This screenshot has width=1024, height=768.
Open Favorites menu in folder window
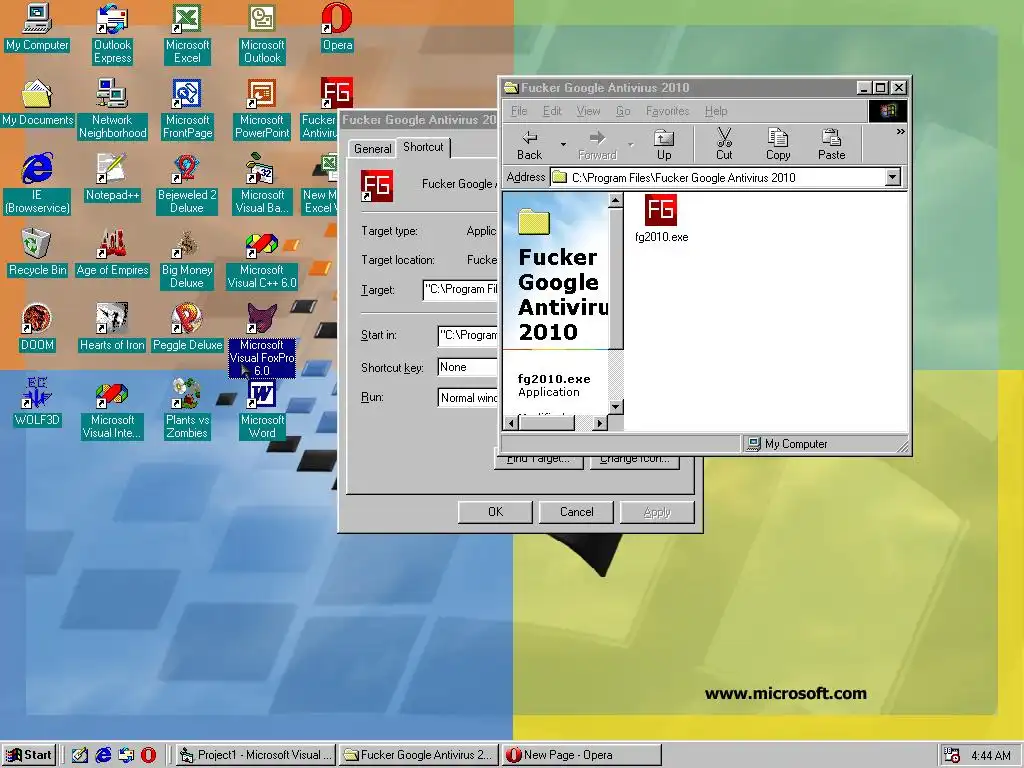click(x=667, y=111)
